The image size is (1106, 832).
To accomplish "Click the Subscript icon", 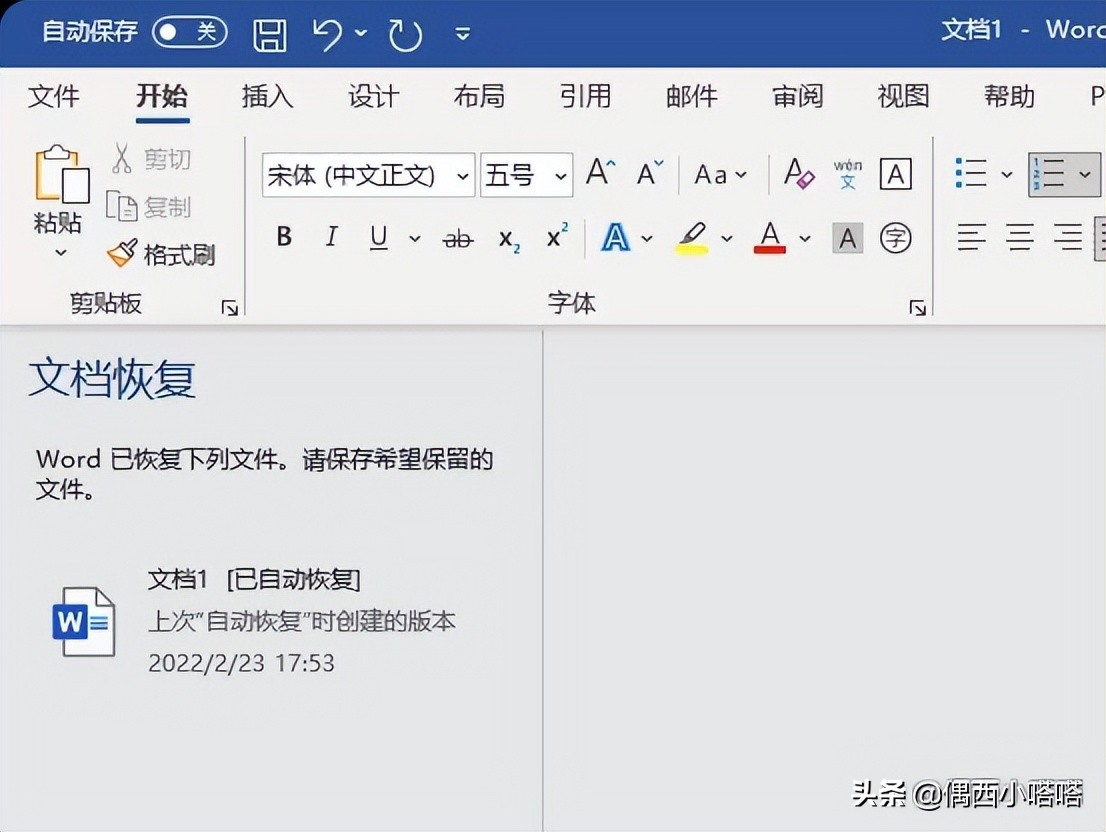I will tap(509, 238).
